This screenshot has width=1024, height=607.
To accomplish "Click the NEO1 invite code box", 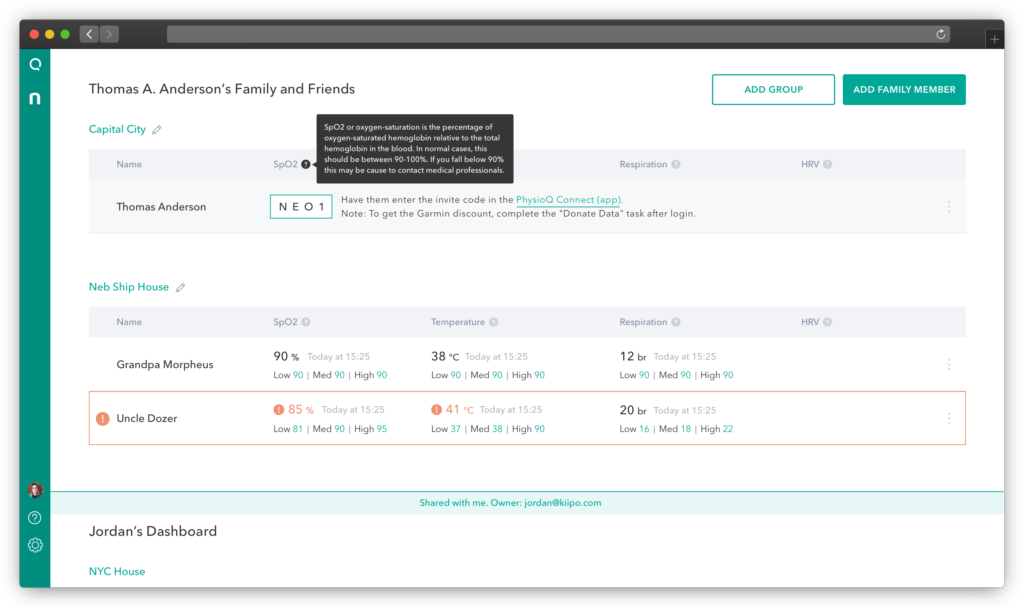I will pos(301,206).
